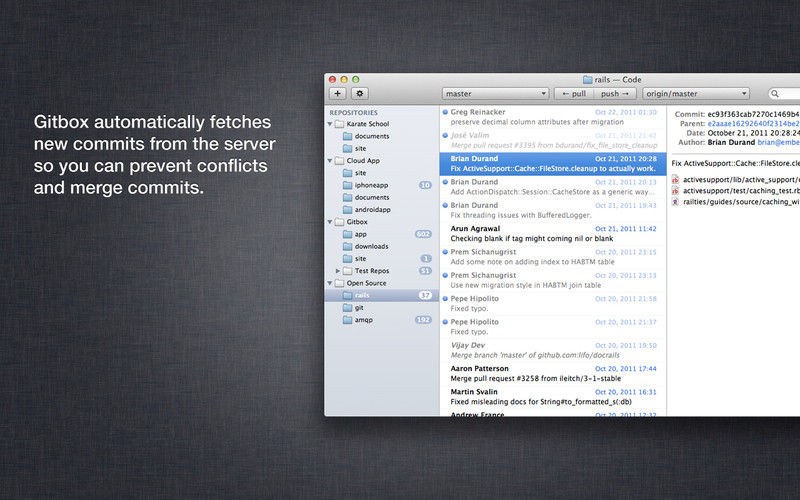The height and width of the screenshot is (500, 800).
Task: Select the git repository
Action: [382, 308]
